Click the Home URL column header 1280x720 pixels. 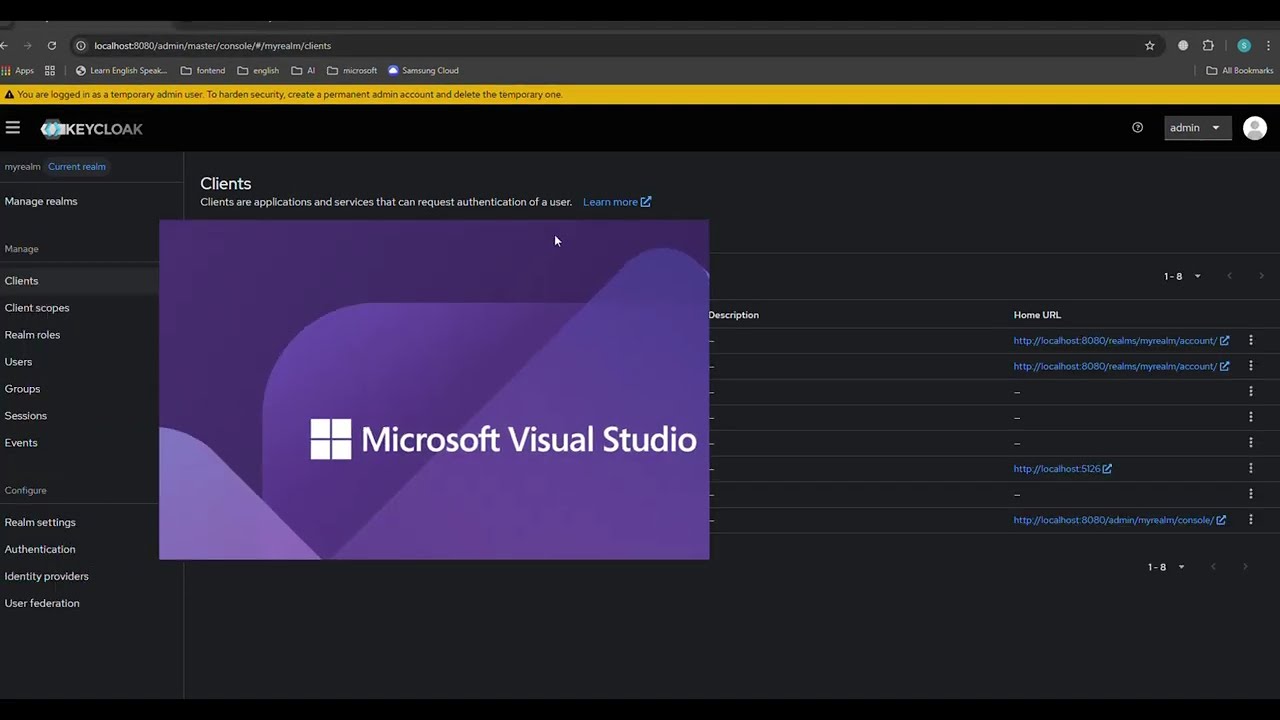point(1037,315)
